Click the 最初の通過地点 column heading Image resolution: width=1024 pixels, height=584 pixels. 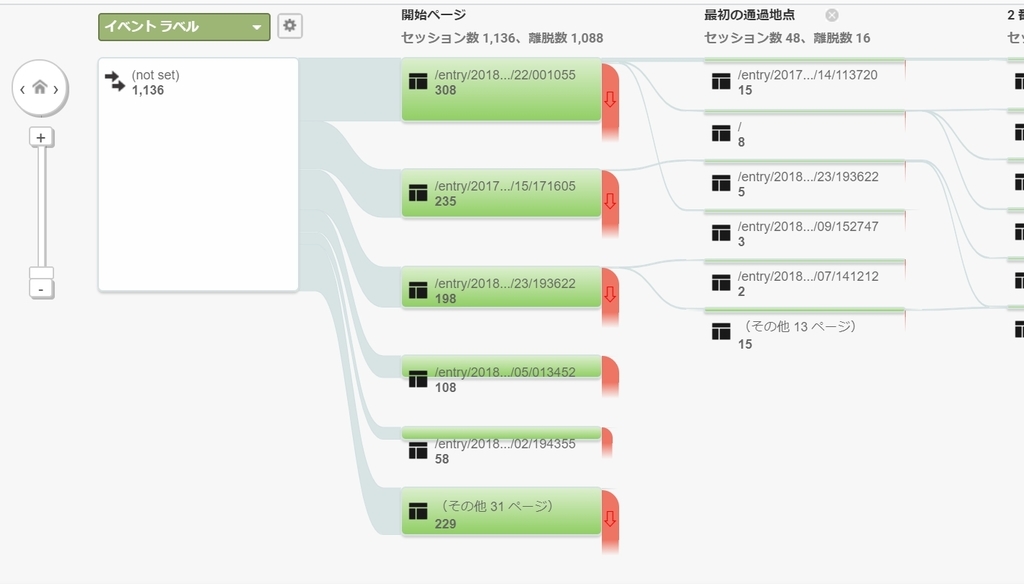point(749,14)
